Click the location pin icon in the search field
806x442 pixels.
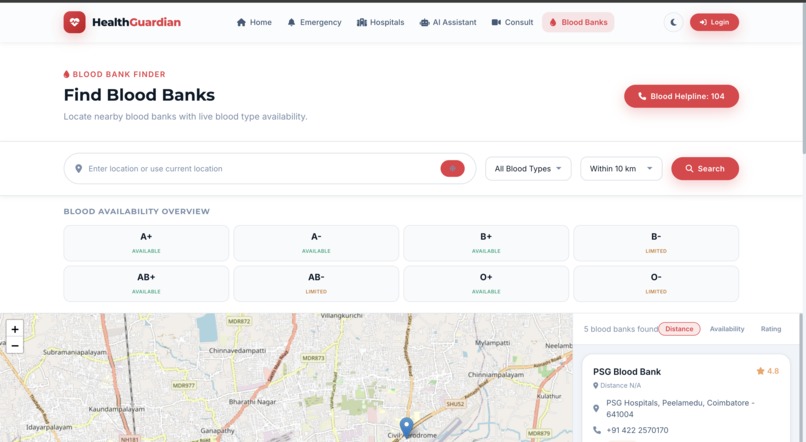pyautogui.click(x=79, y=169)
